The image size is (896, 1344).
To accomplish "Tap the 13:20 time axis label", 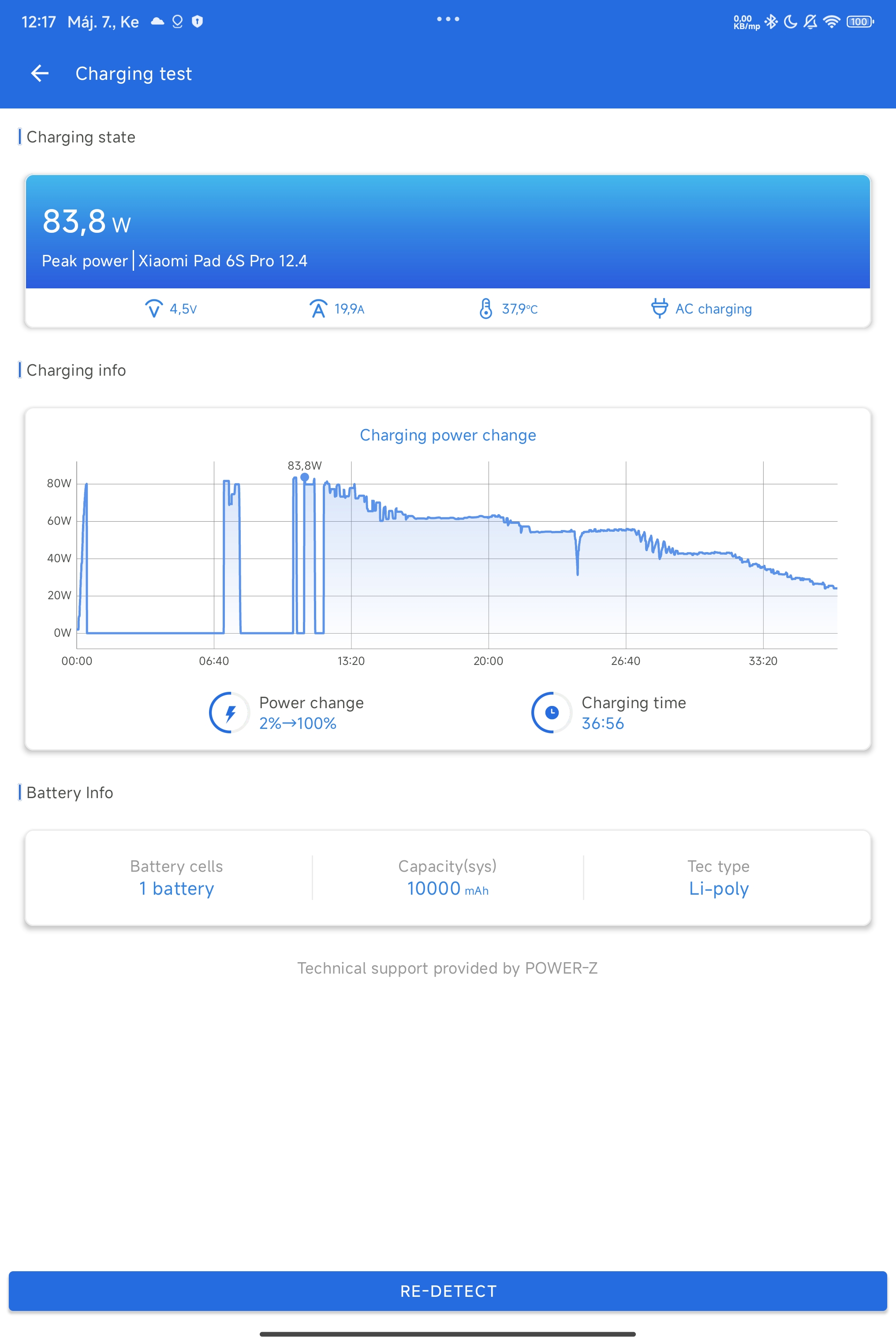I will point(351,661).
